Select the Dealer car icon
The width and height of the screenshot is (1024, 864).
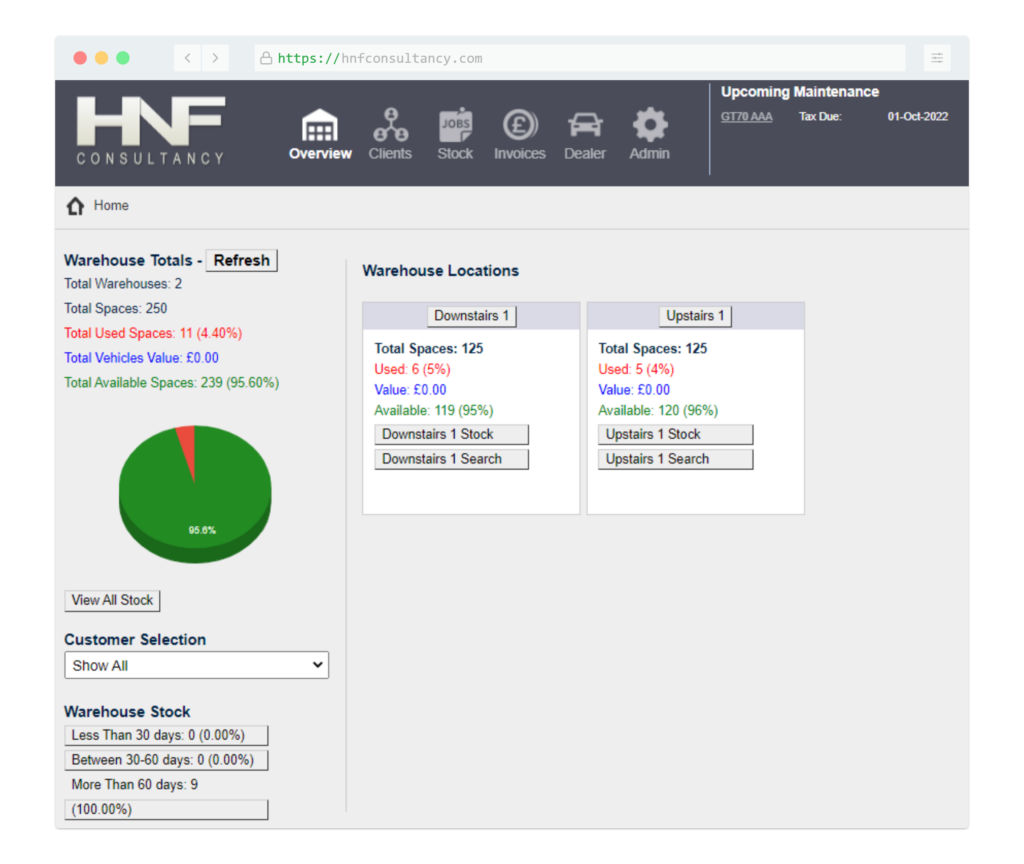585,126
